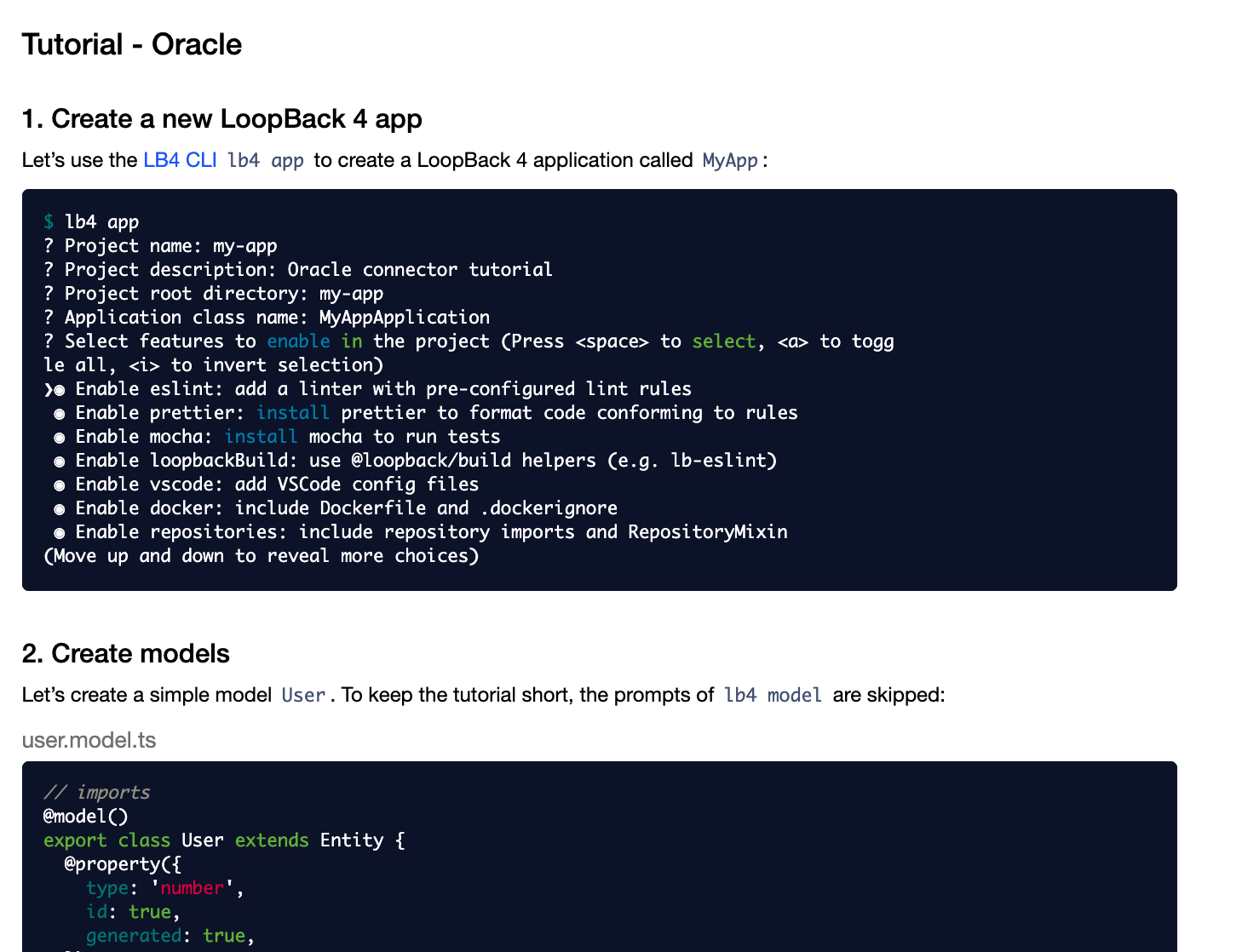Click the 'generated: true,' code line

click(171, 936)
